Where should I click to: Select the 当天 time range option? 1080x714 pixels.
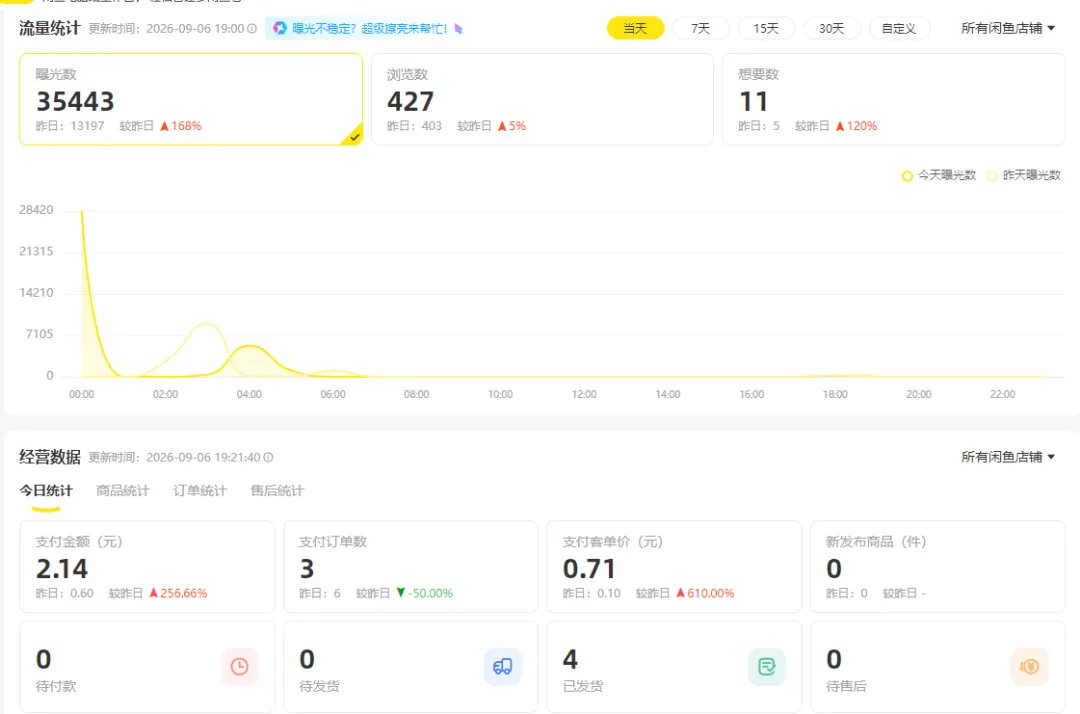click(x=635, y=28)
